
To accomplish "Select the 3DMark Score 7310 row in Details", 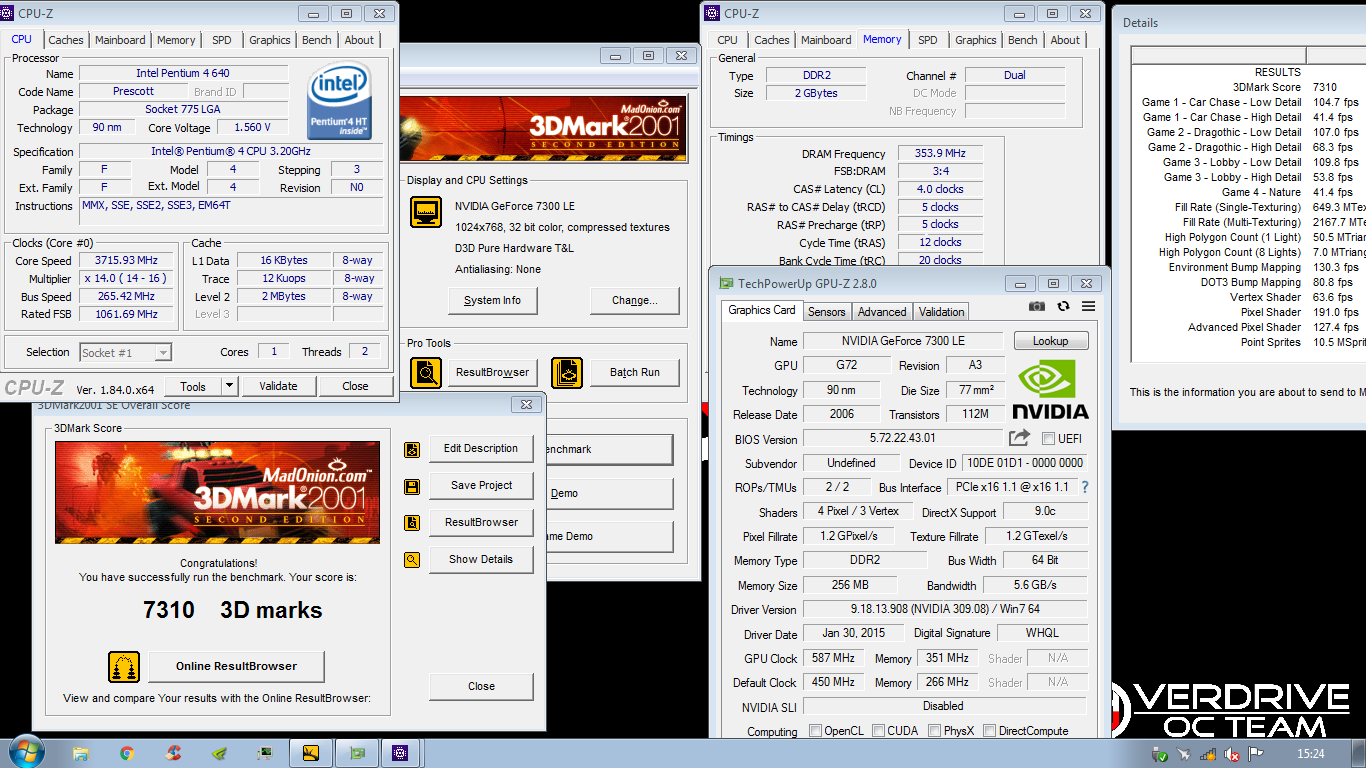I will (1248, 87).
